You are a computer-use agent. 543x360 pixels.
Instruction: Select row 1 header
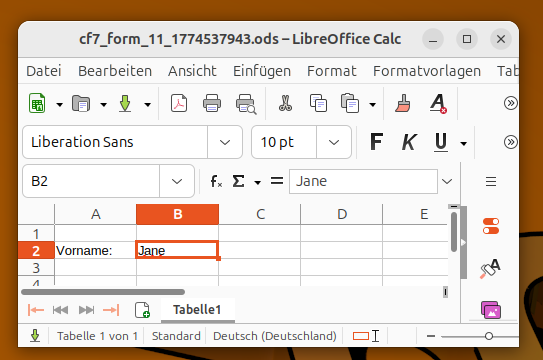point(36,234)
